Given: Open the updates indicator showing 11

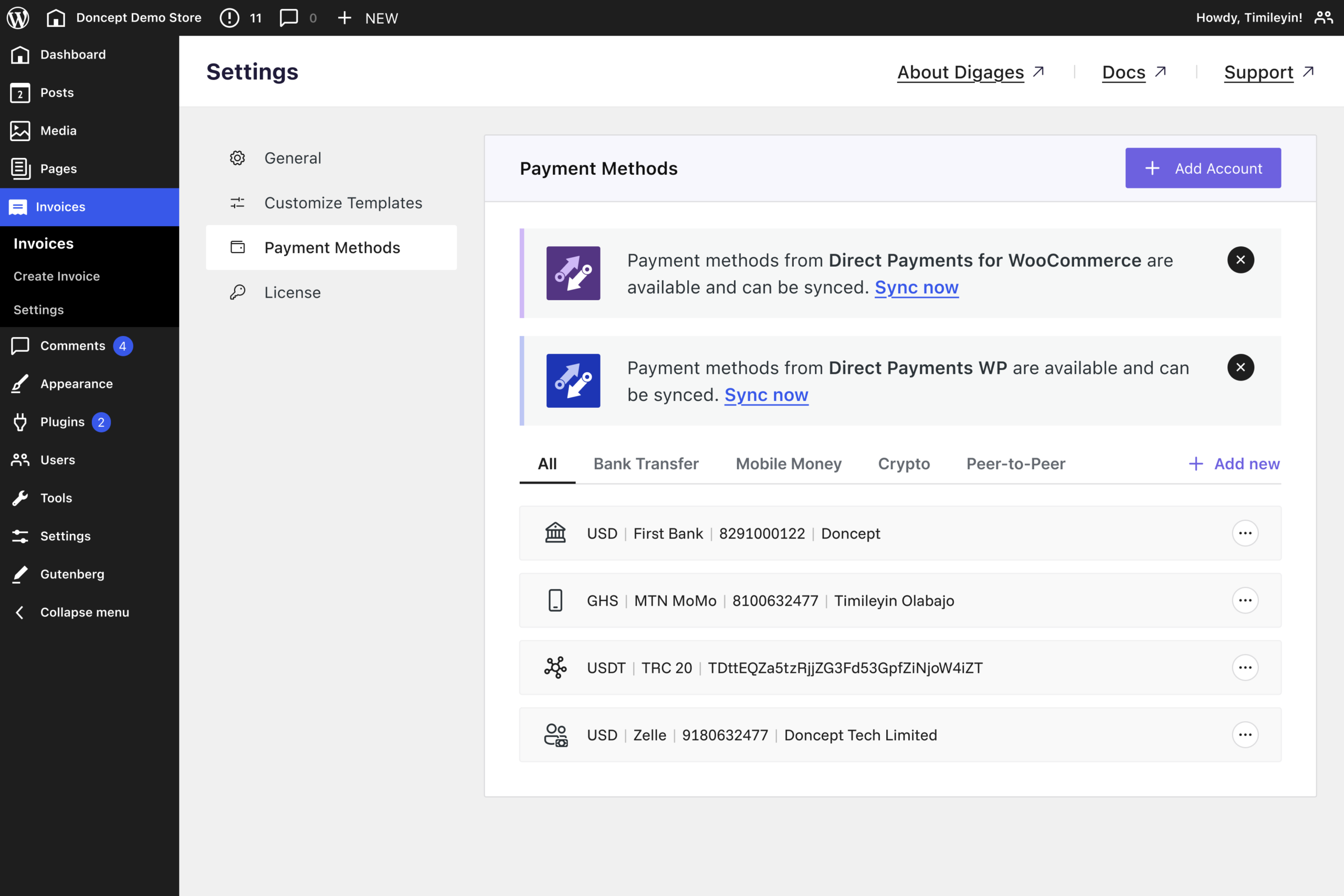Looking at the screenshot, I should pyautogui.click(x=240, y=18).
